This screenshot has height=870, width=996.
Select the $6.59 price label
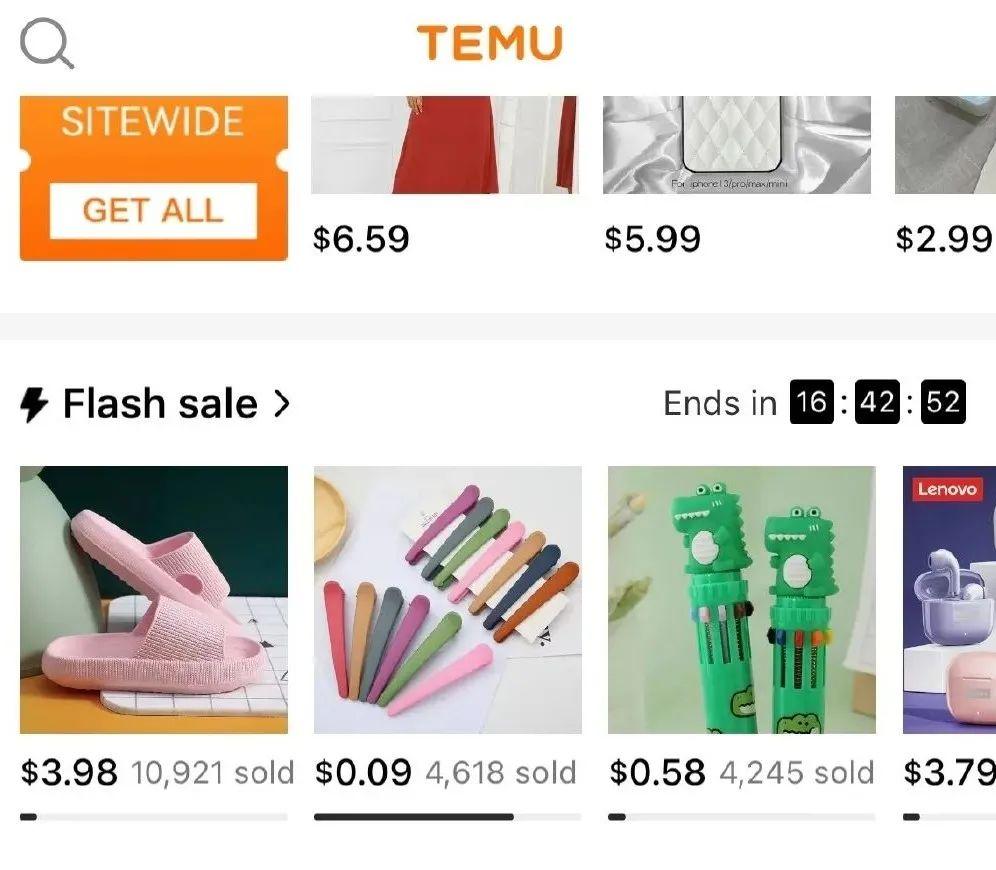(x=361, y=239)
